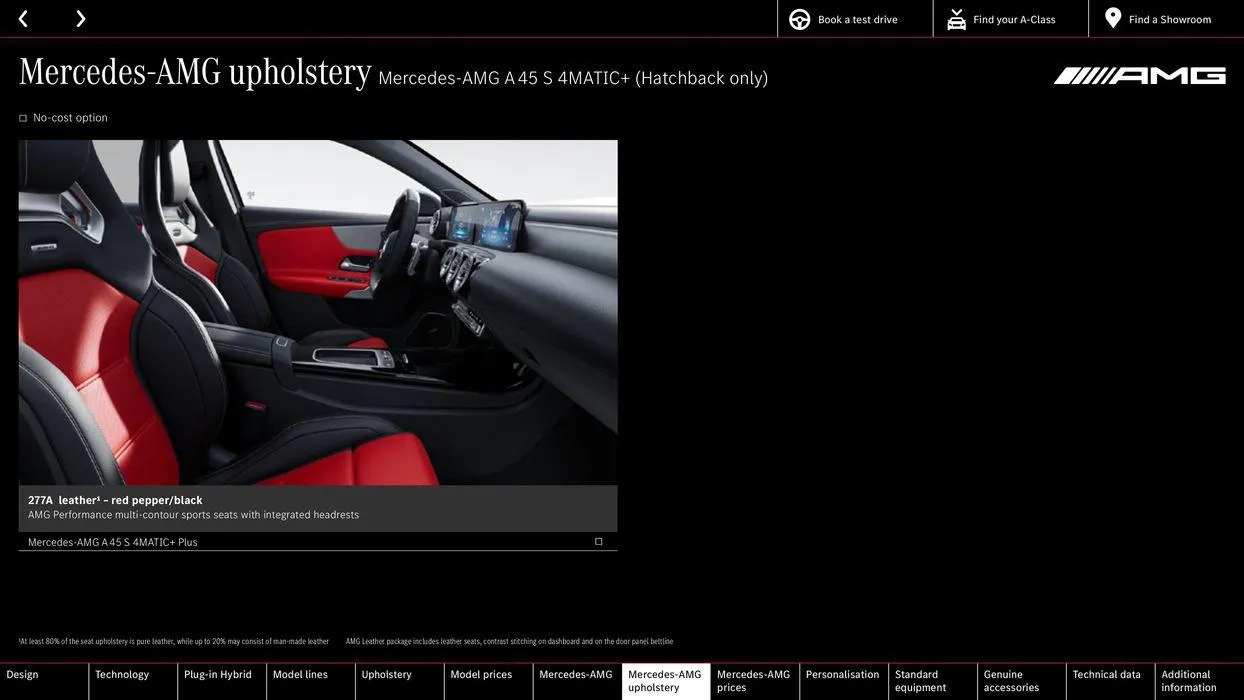1244x700 pixels.
Task: Go to the next page arrow
Action: (x=80, y=19)
